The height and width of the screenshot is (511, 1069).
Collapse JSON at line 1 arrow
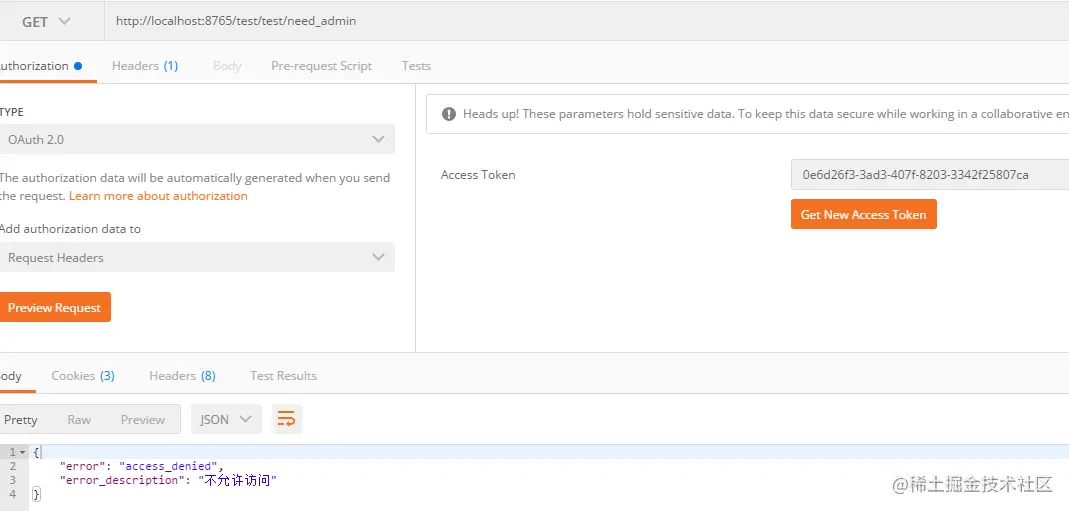(22, 452)
